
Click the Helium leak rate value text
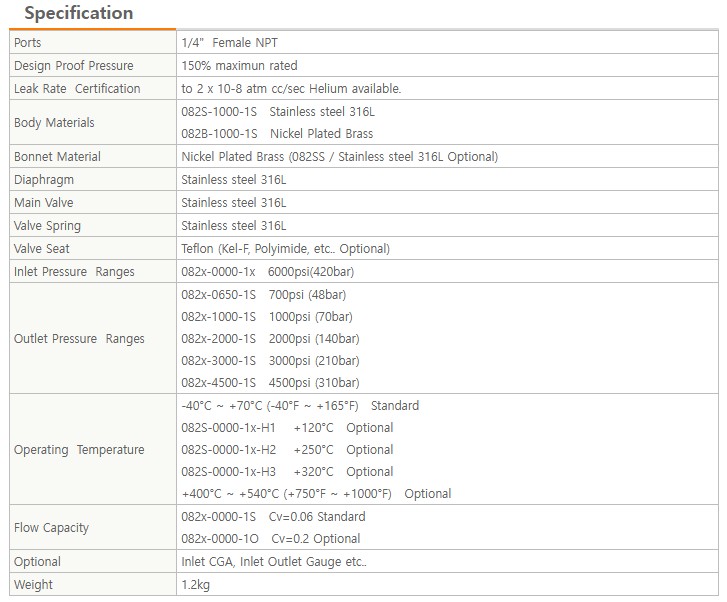pos(291,89)
